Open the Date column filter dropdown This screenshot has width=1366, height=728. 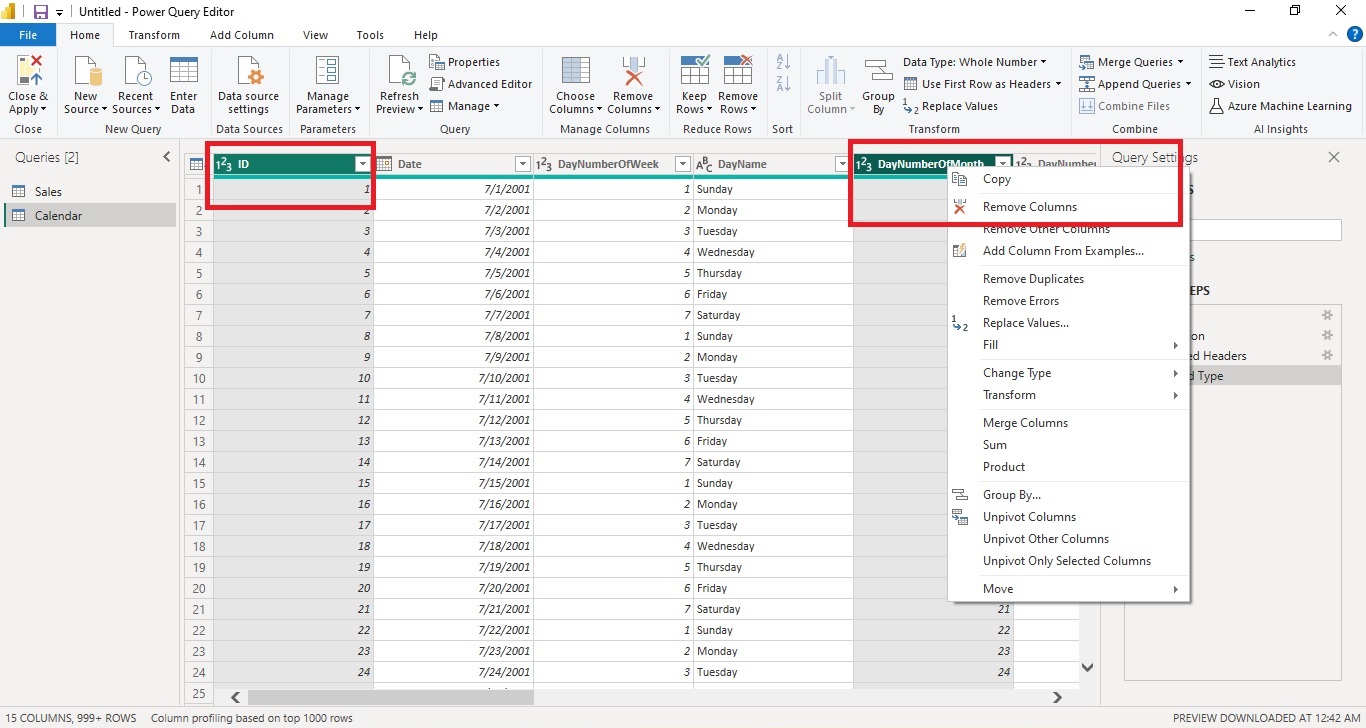point(522,163)
